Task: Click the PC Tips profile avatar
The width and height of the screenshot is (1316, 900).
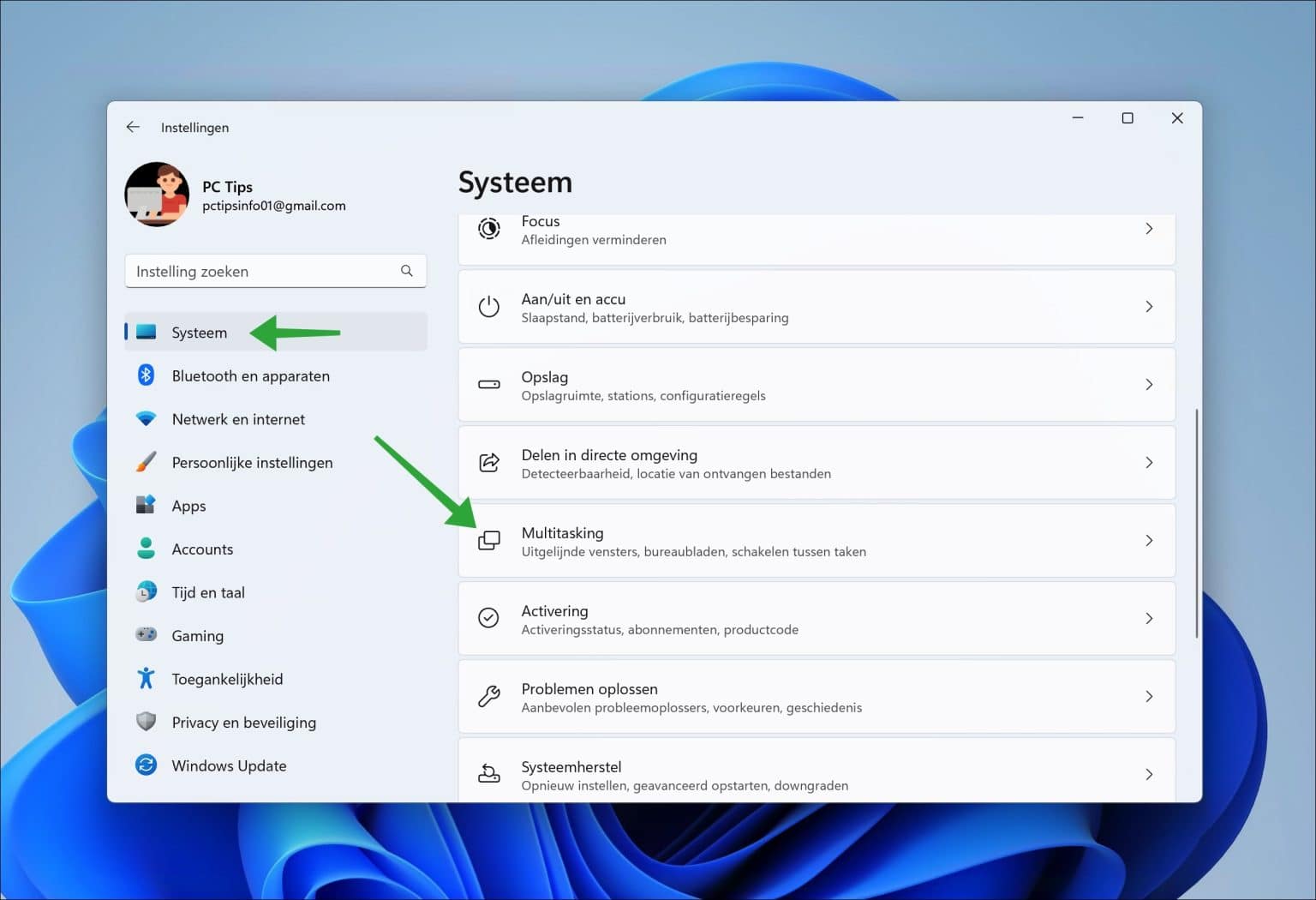Action: point(157,195)
